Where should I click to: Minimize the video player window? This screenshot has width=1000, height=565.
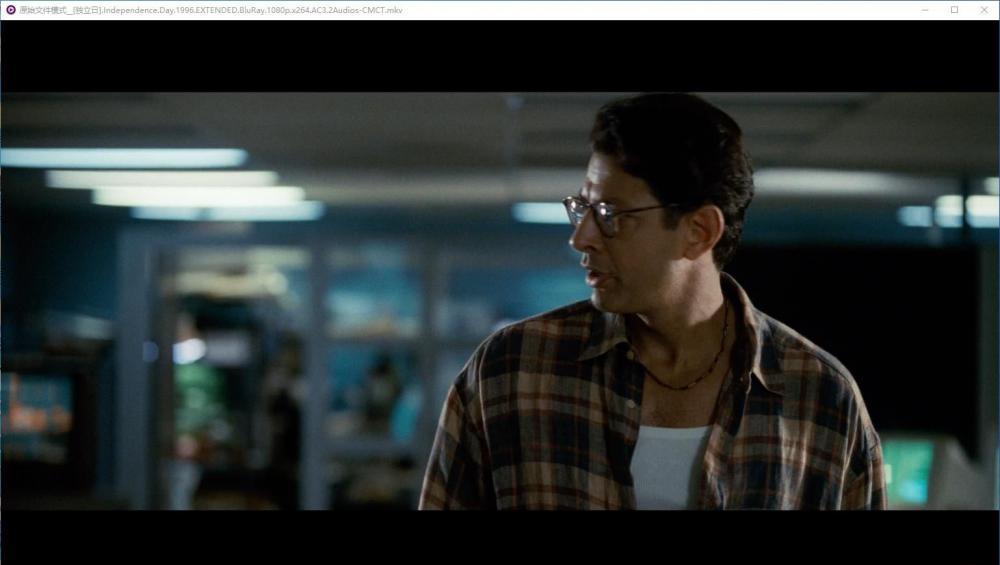925,10
